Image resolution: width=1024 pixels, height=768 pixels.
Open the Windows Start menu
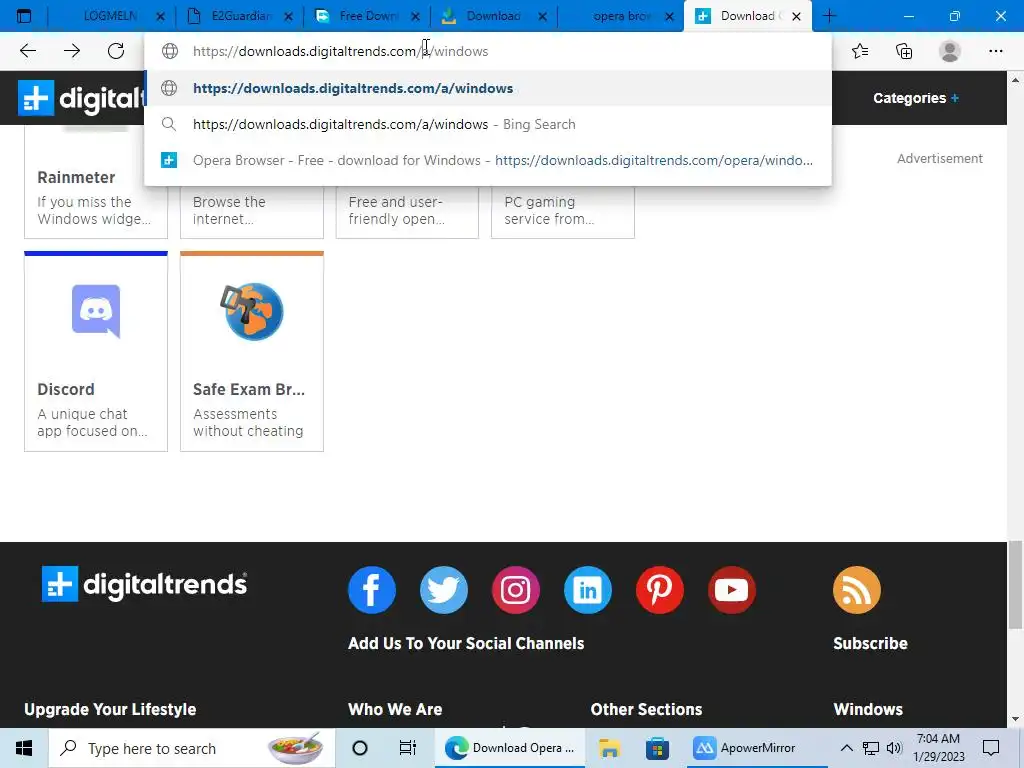click(24, 748)
